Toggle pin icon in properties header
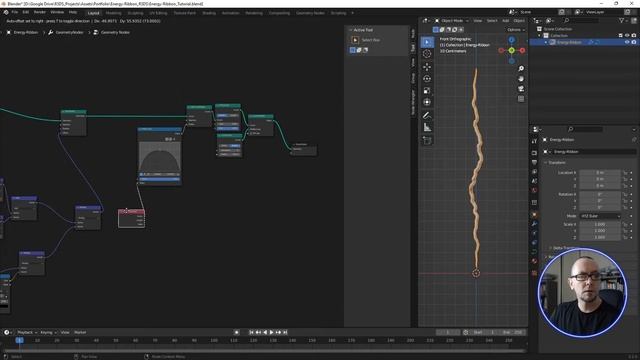The image size is (640, 360). (634, 140)
